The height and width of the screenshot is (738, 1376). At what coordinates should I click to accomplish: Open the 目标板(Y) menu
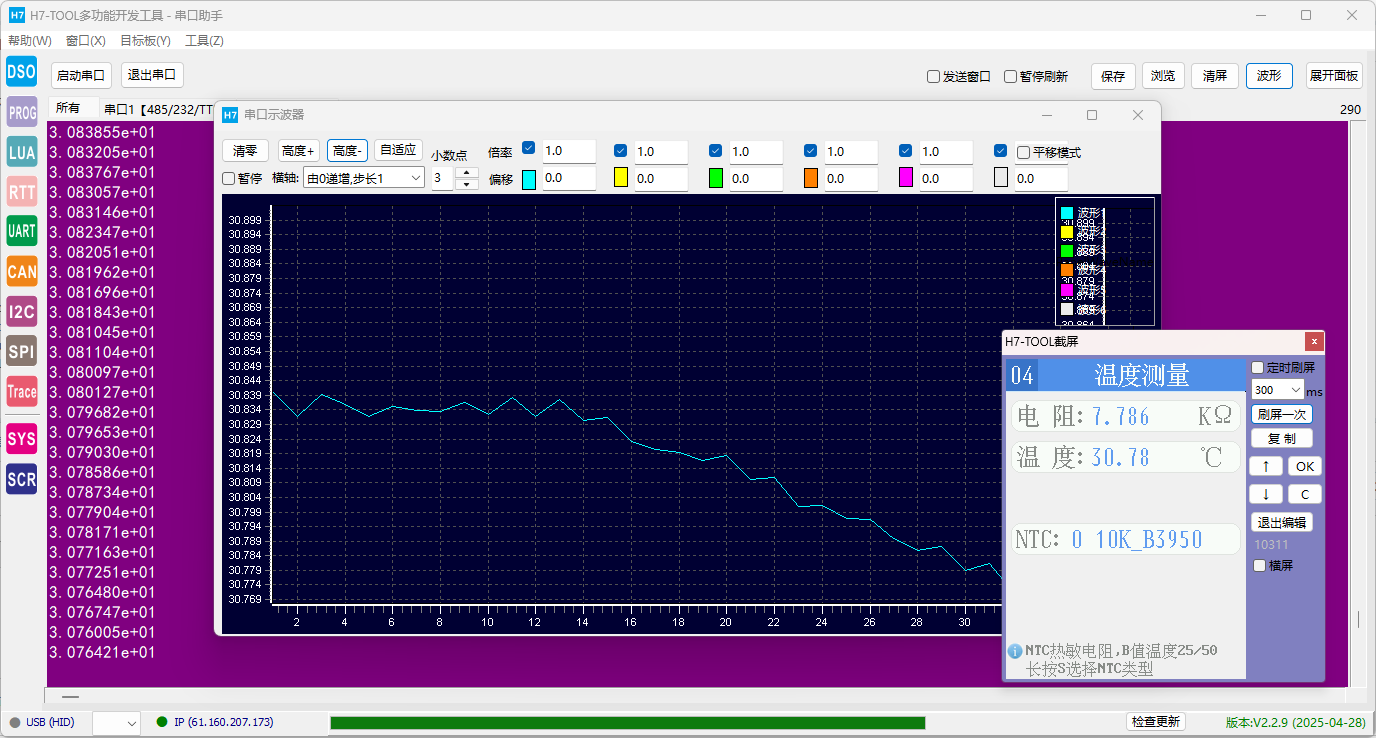145,41
